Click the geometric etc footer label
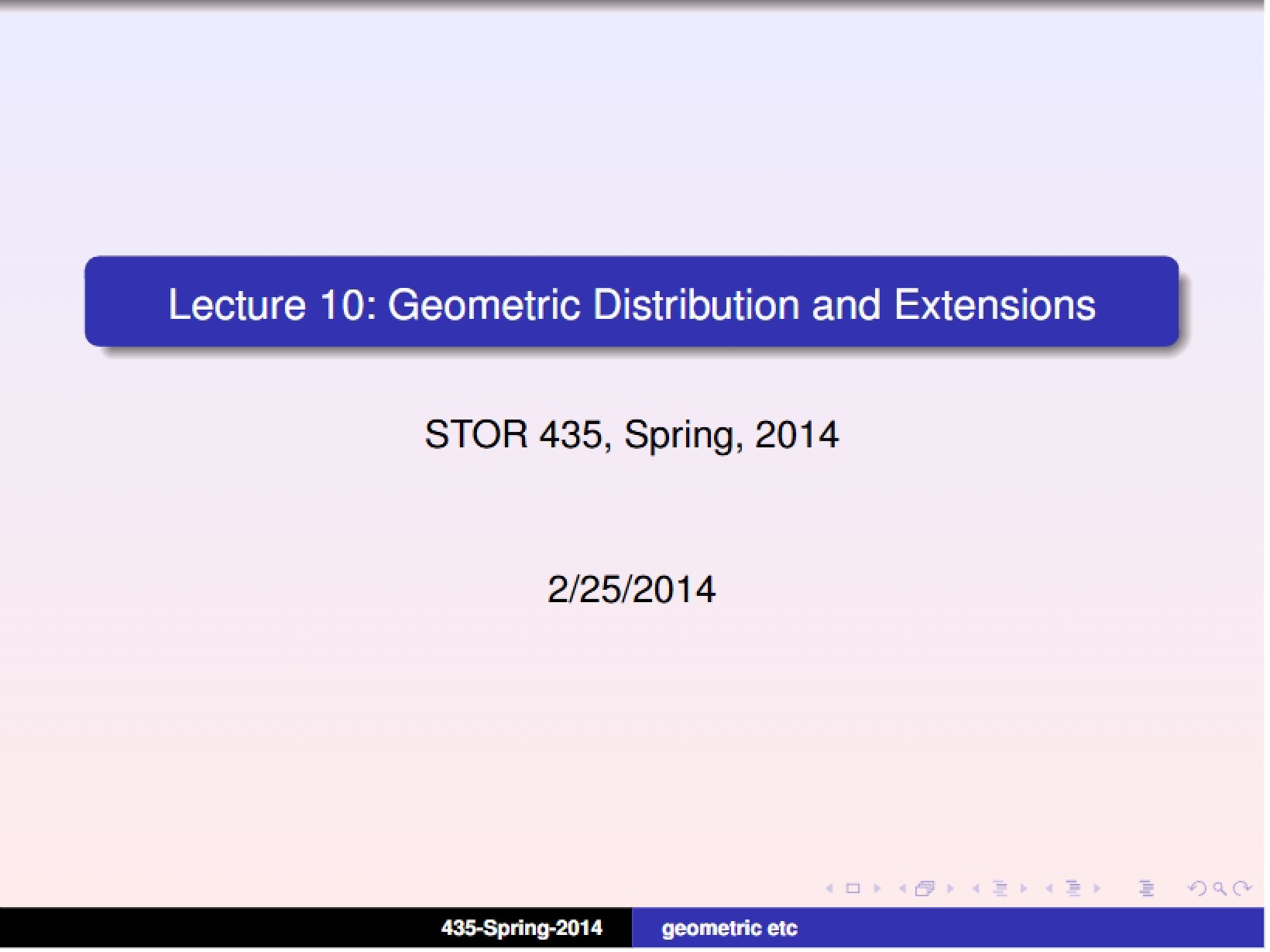 coord(729,929)
